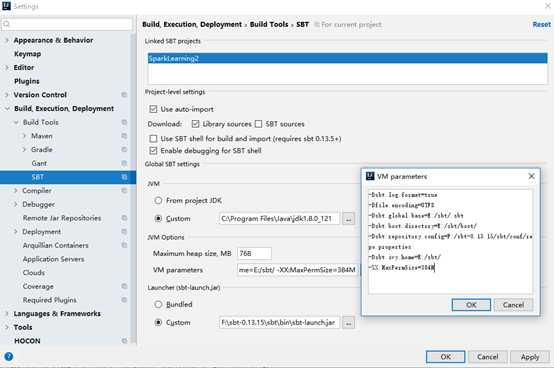
Task: Click project-level icon beside Deployment
Action: tap(124, 232)
